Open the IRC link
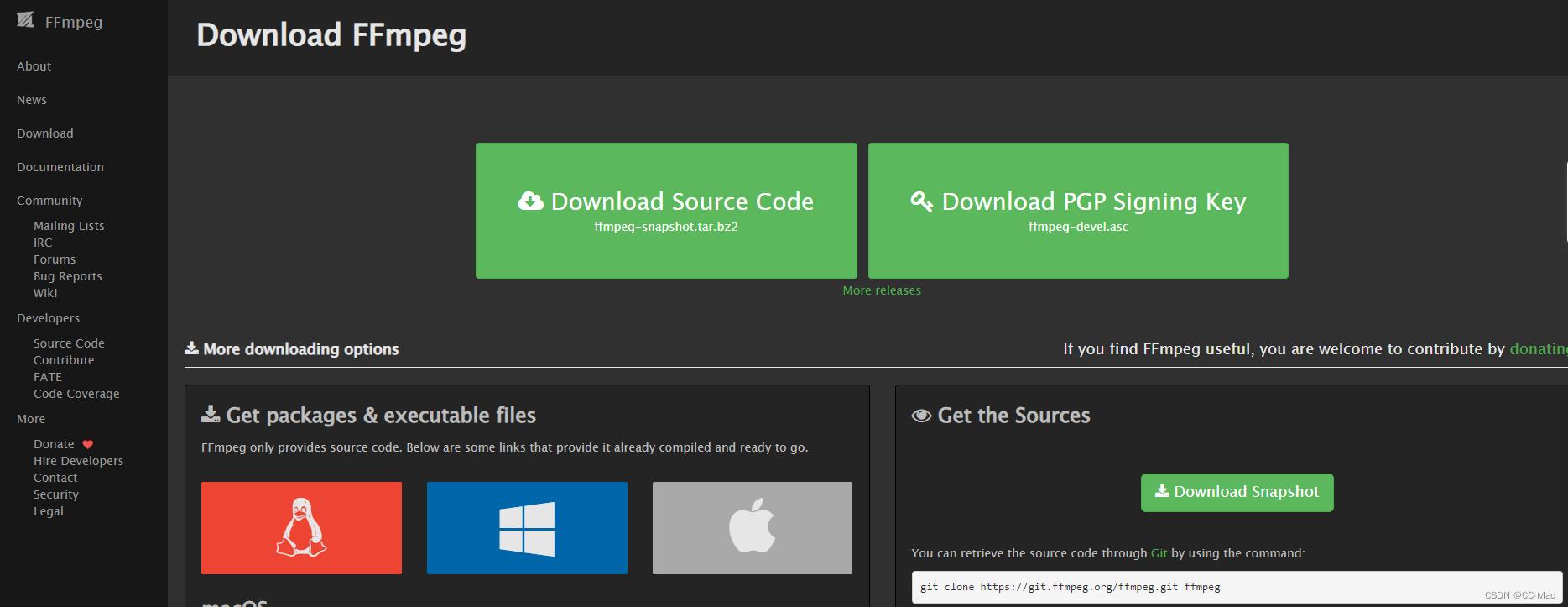Image resolution: width=1568 pixels, height=607 pixels. point(43,243)
